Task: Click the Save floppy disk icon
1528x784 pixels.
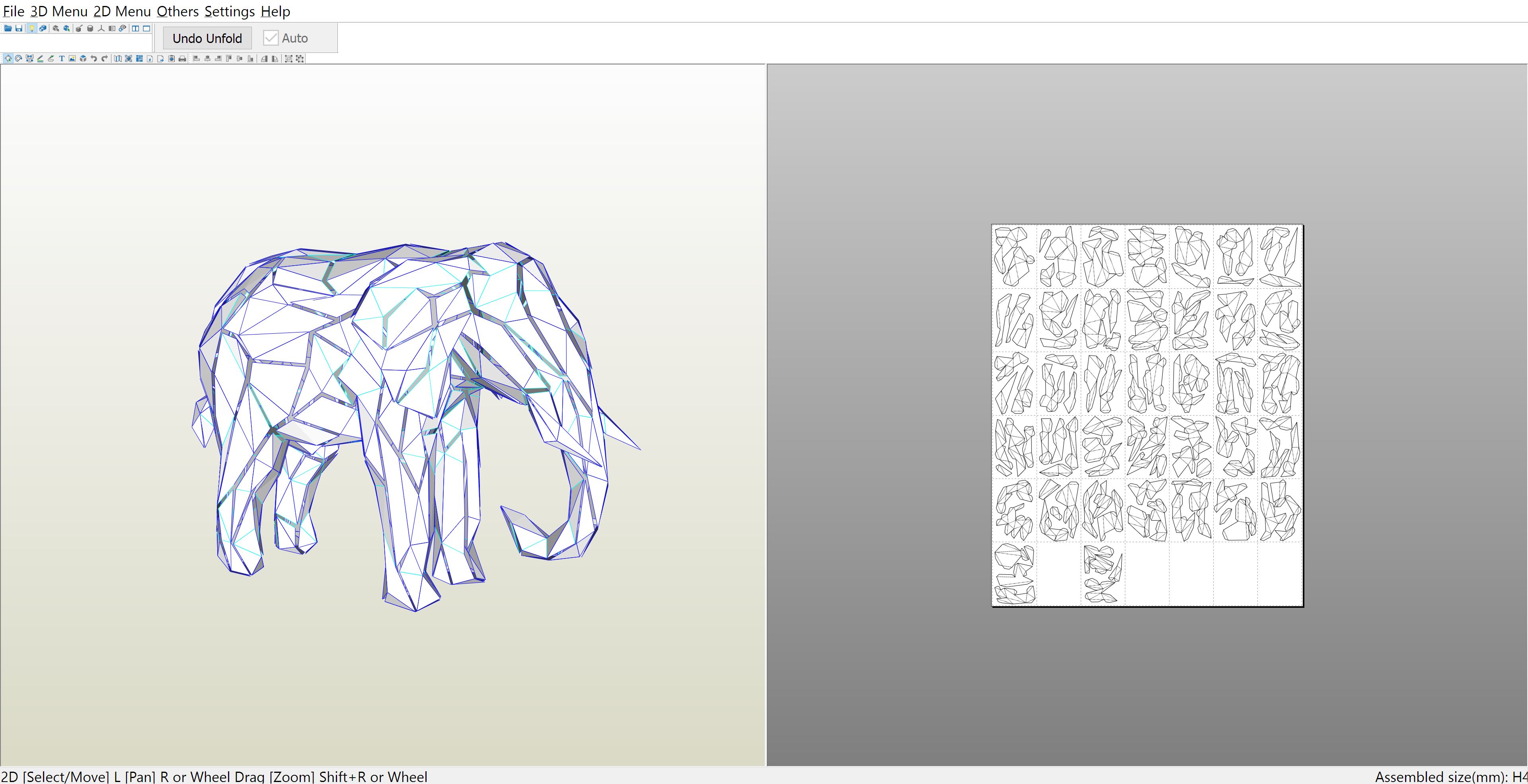Action: point(19,29)
